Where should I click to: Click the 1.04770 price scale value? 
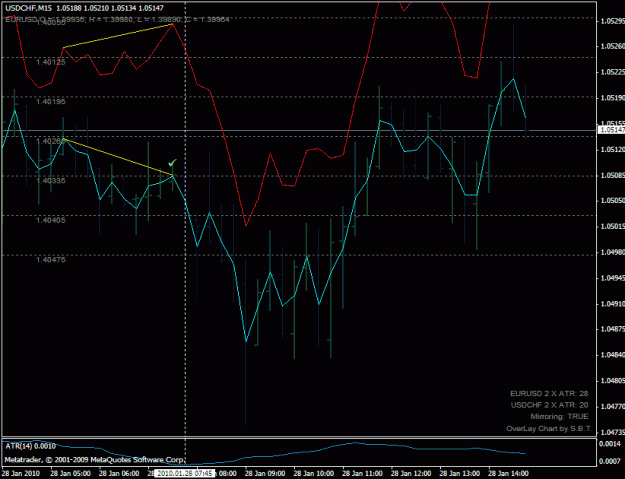point(612,406)
